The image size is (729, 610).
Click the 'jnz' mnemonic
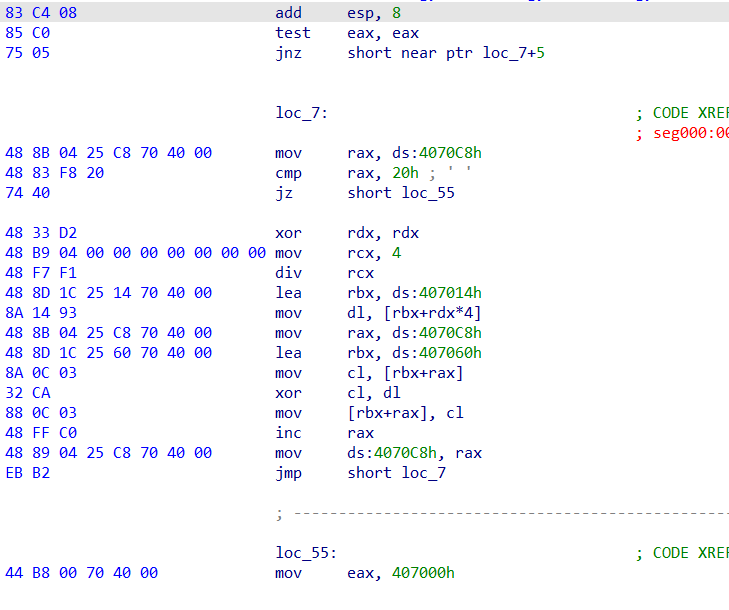tap(288, 53)
